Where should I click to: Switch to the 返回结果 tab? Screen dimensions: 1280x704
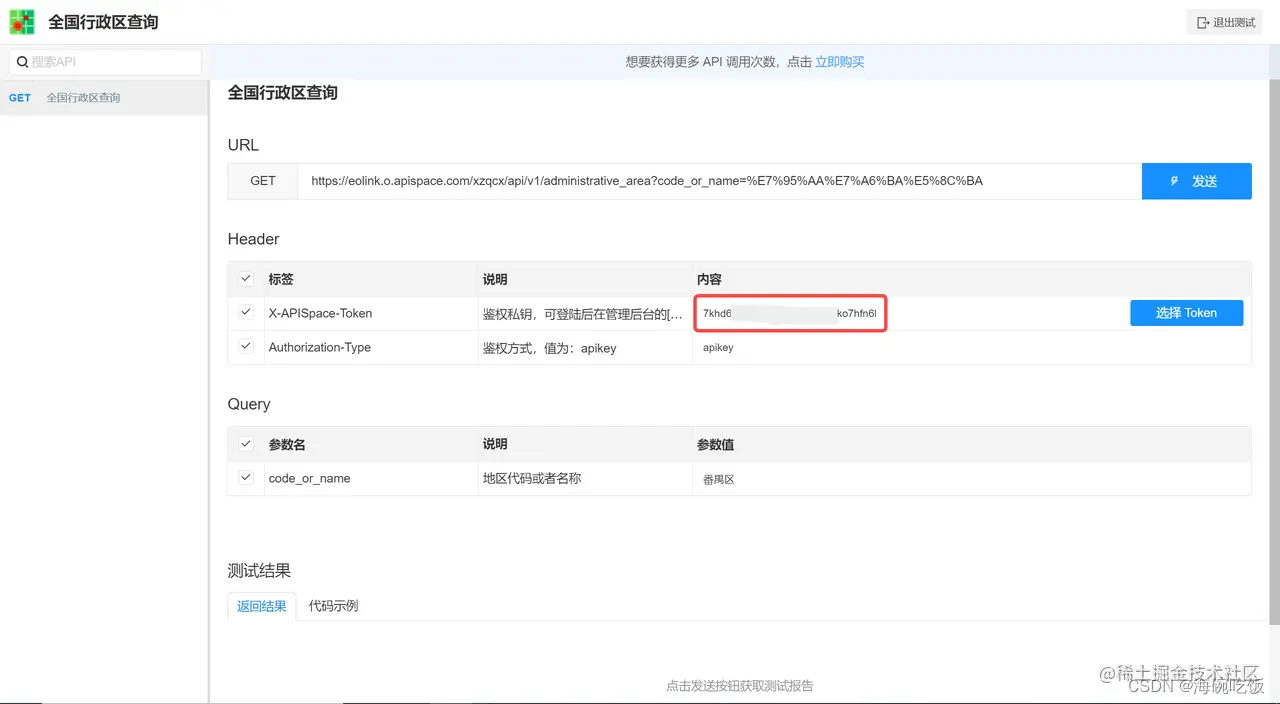click(x=262, y=606)
